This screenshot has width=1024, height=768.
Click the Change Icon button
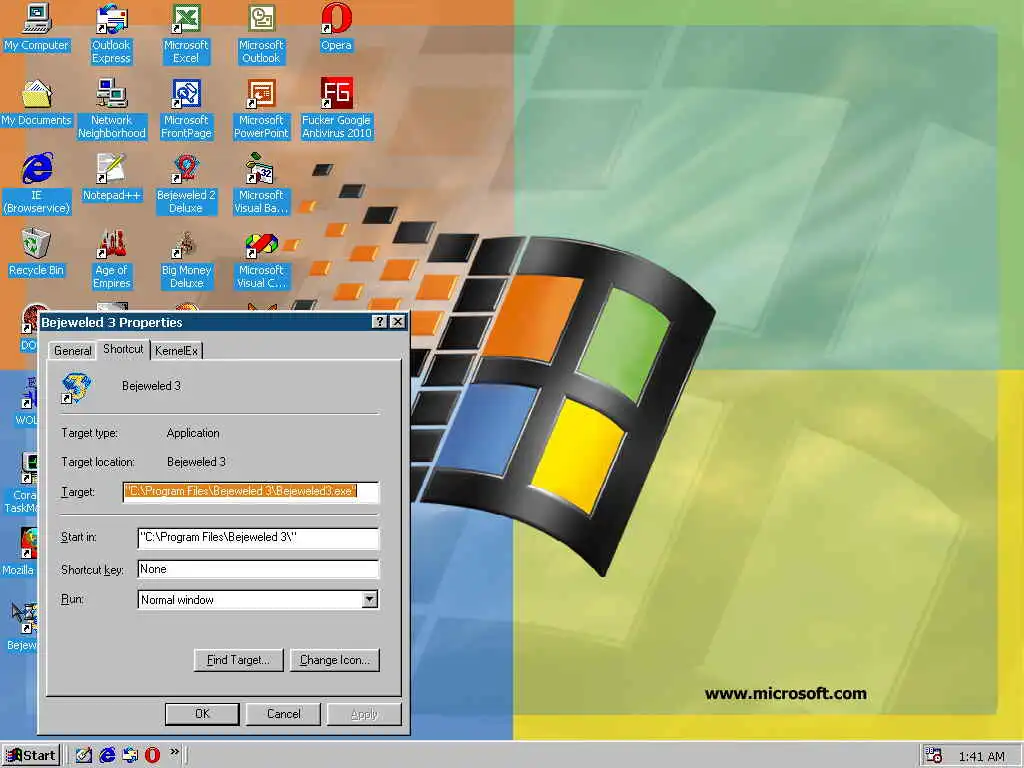tap(335, 660)
